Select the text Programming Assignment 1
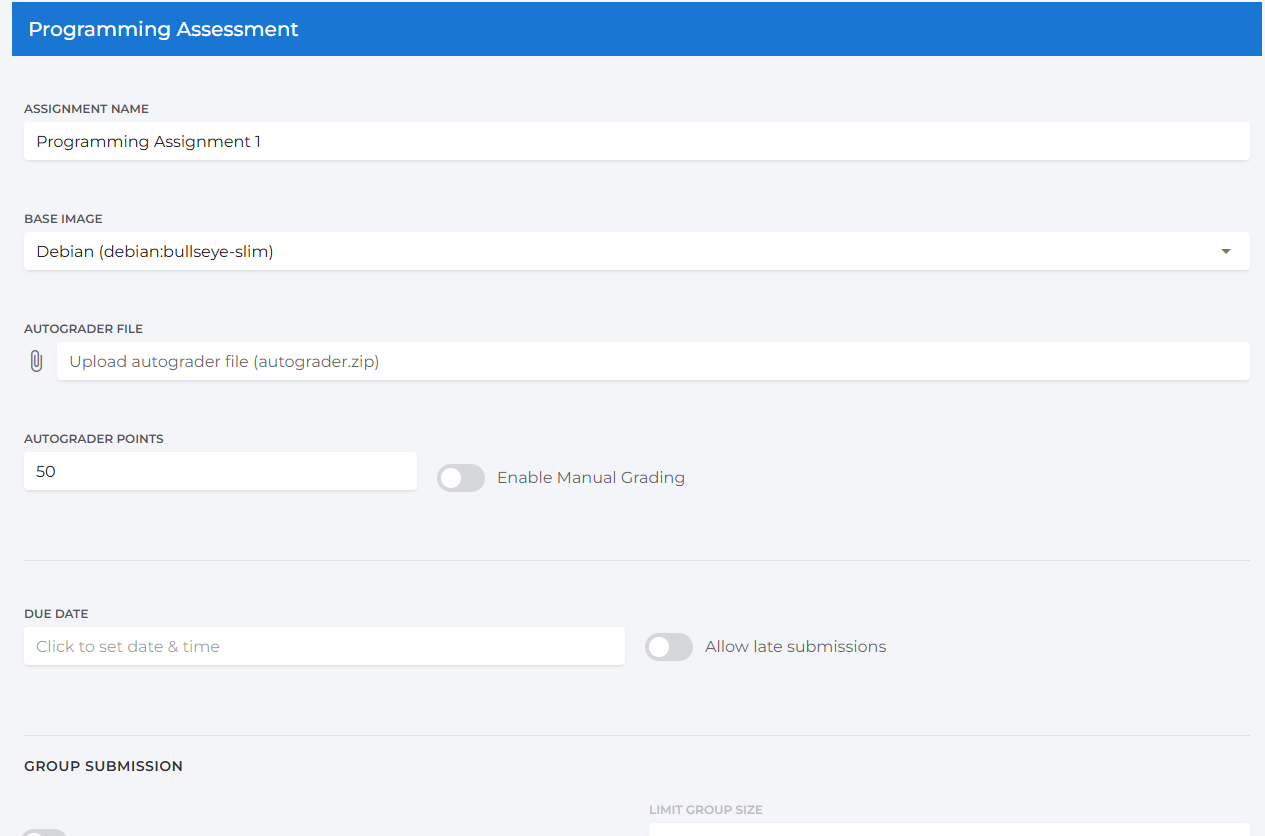This screenshot has width=1265, height=836. (148, 141)
